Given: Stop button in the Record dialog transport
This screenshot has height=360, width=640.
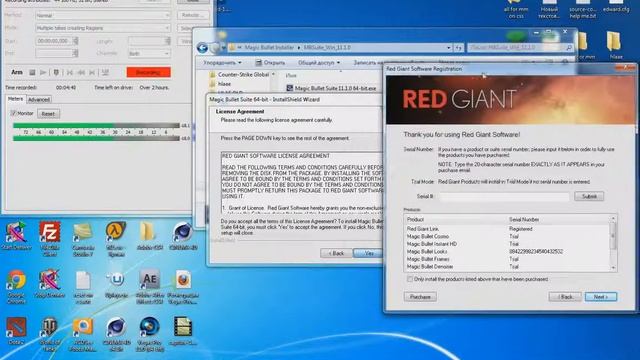Looking at the screenshot, I should 32,72.
